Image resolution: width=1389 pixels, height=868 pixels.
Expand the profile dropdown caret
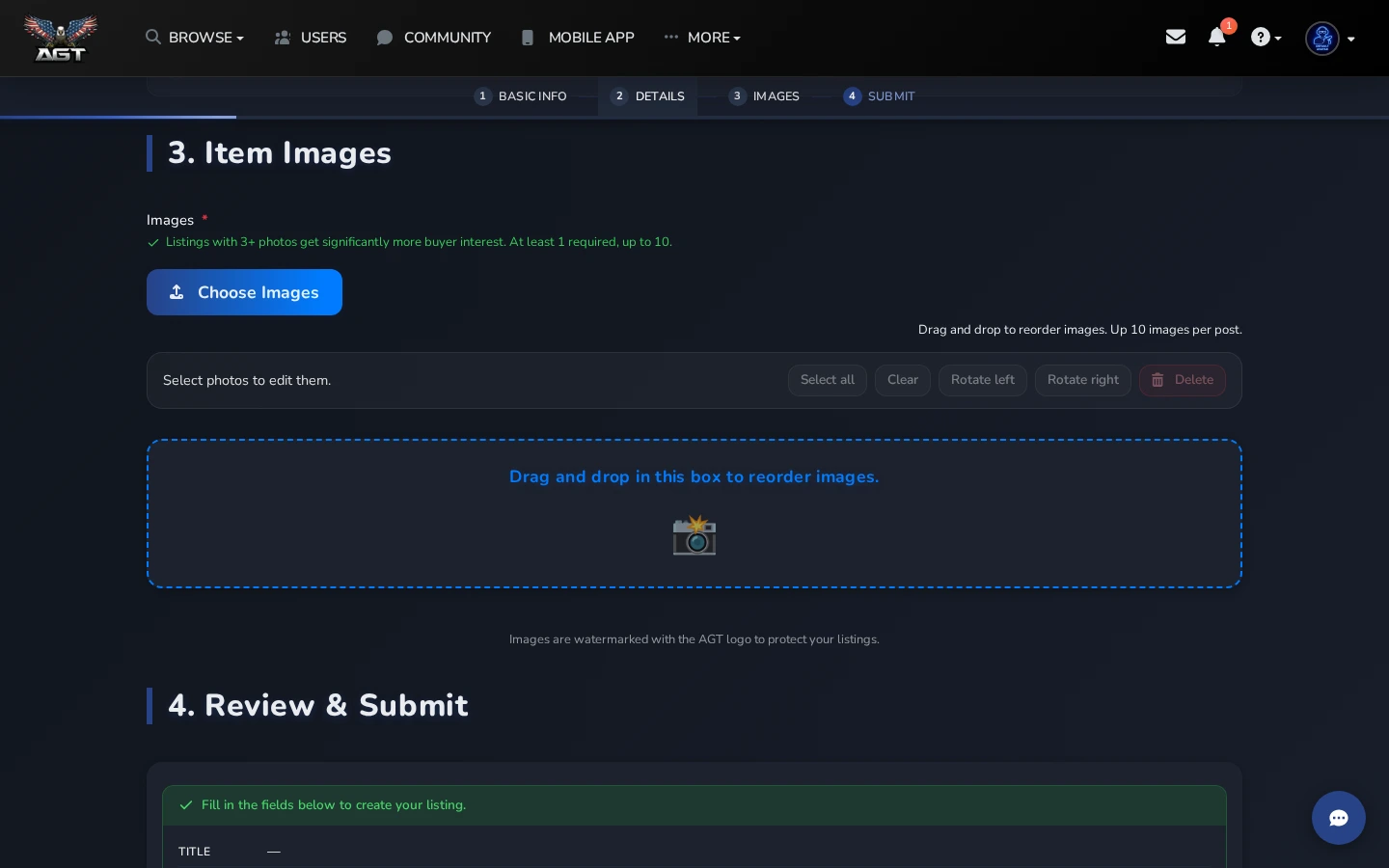(1351, 40)
